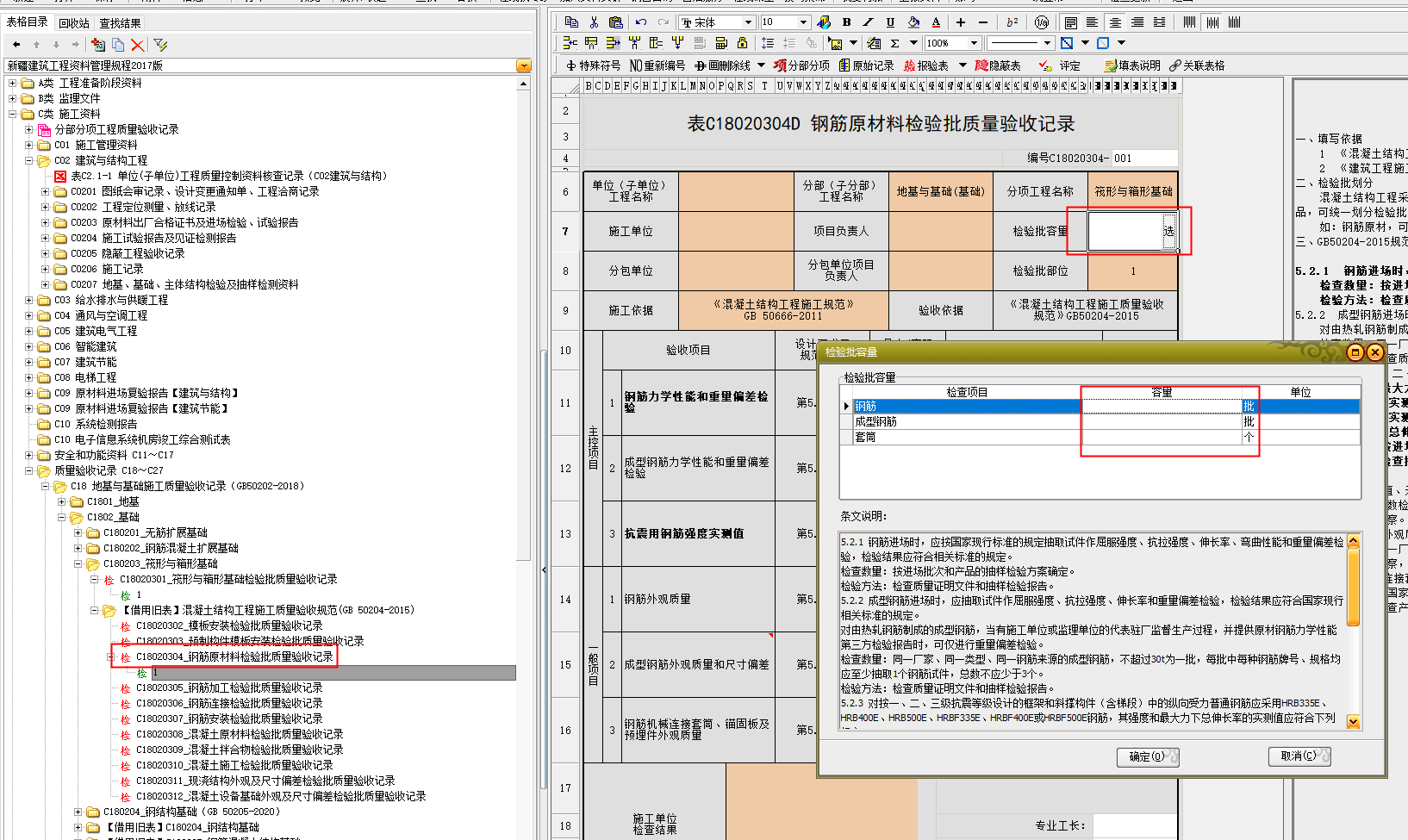This screenshot has height=840, width=1408.
Task: Click 确定(O) in 检验批容量 dialog
Action: (x=1148, y=756)
